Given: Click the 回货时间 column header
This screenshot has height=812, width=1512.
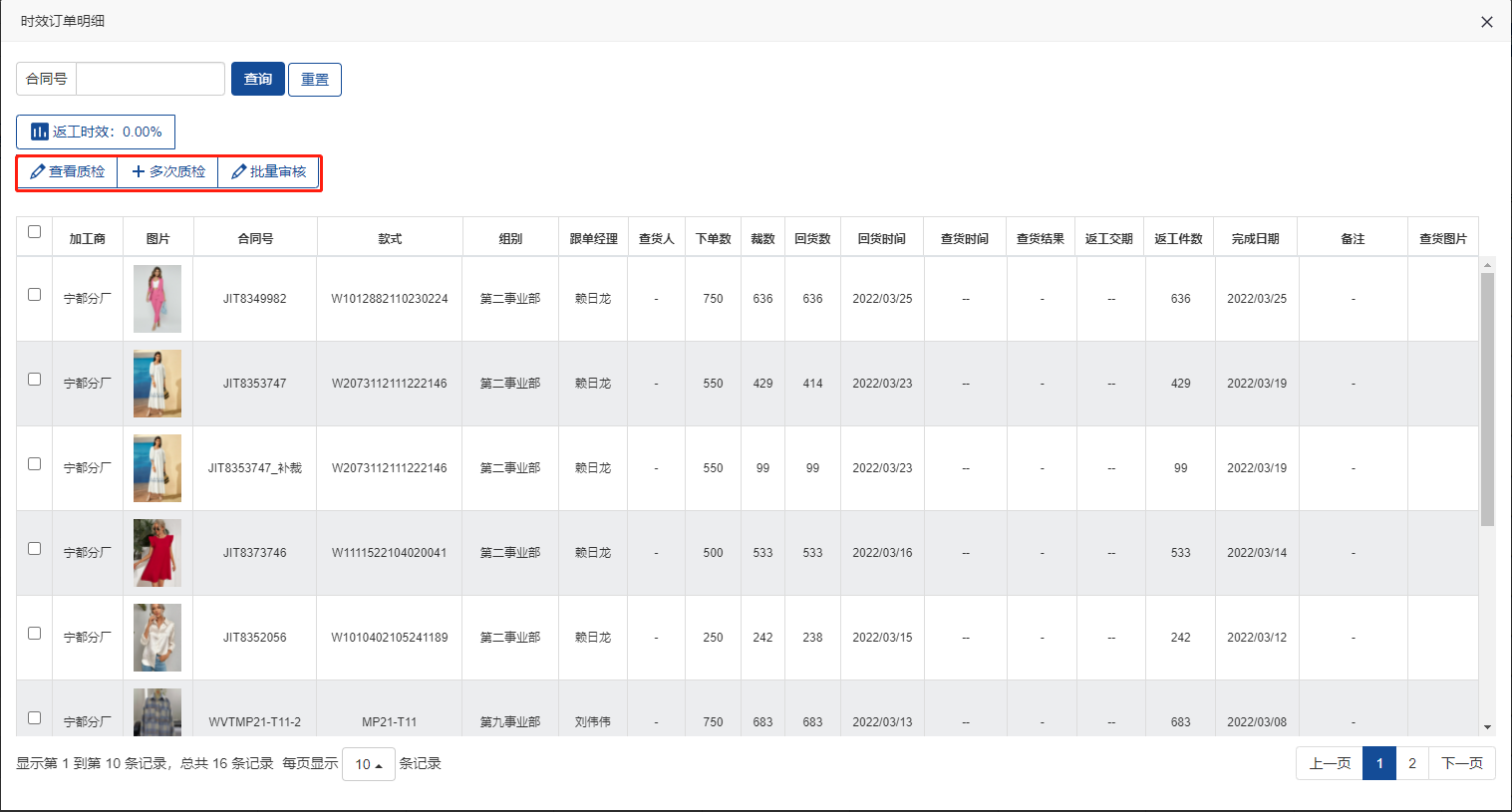Looking at the screenshot, I should (882, 239).
